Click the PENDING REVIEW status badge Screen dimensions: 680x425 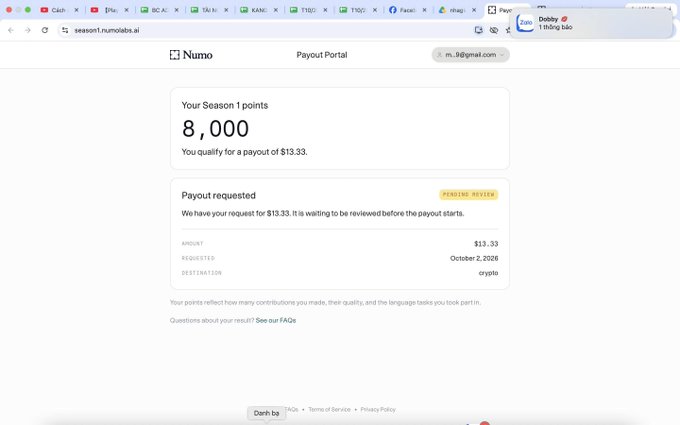(x=468, y=195)
